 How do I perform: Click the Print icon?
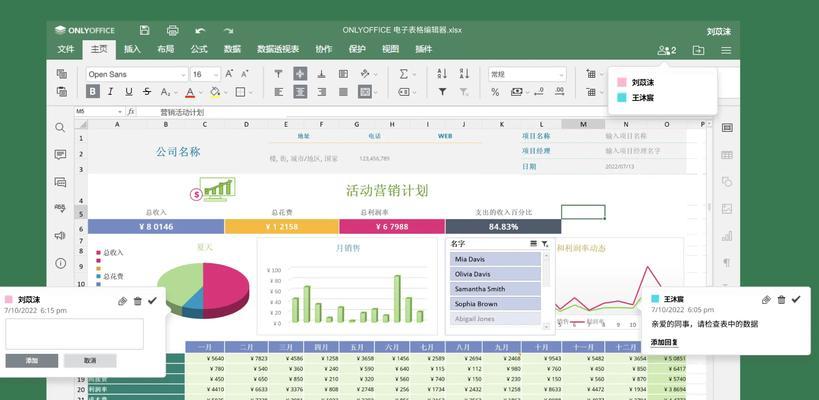coord(172,30)
